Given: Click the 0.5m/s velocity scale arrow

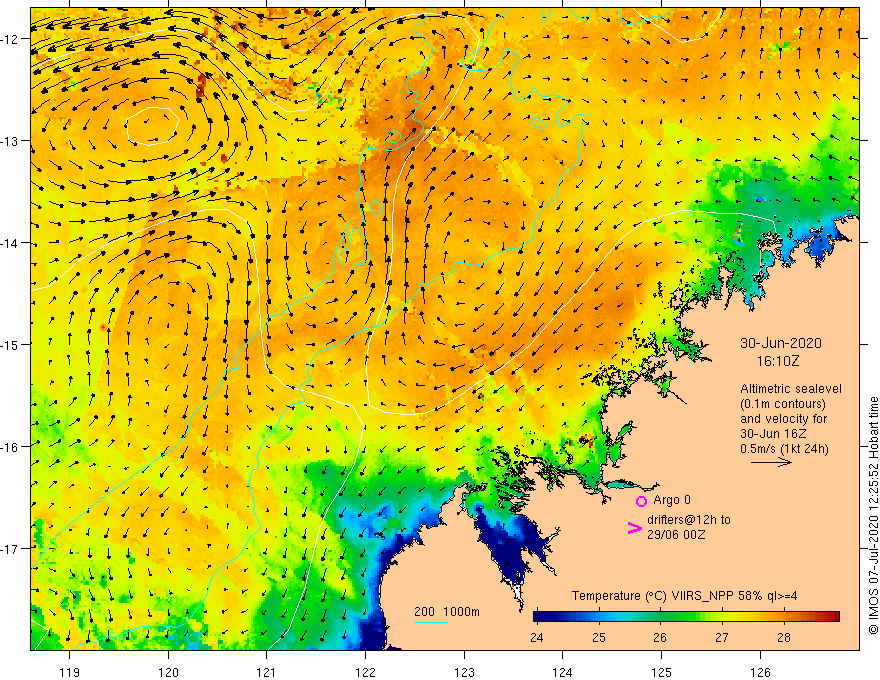Looking at the screenshot, I should [771, 462].
